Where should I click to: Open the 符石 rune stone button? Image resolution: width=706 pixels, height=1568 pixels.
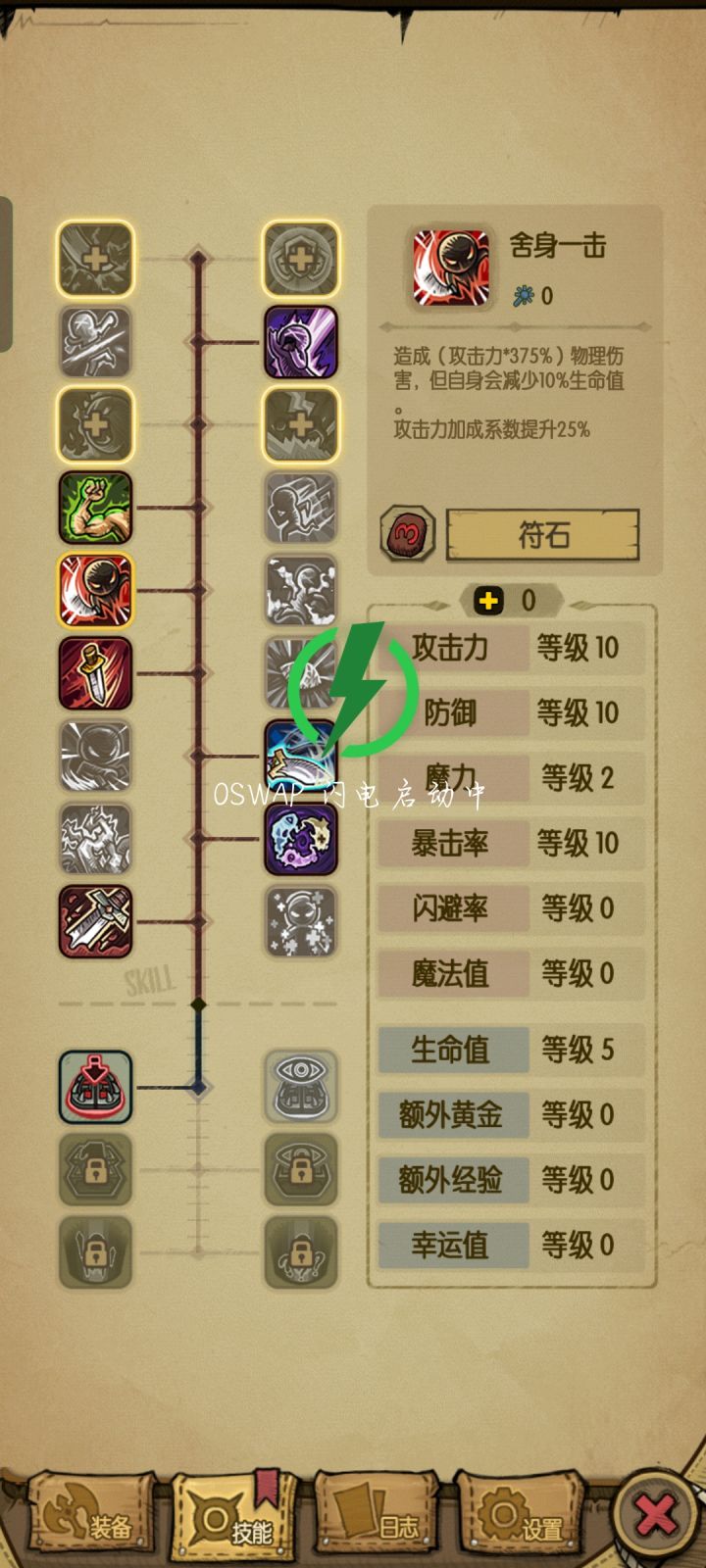click(x=542, y=535)
